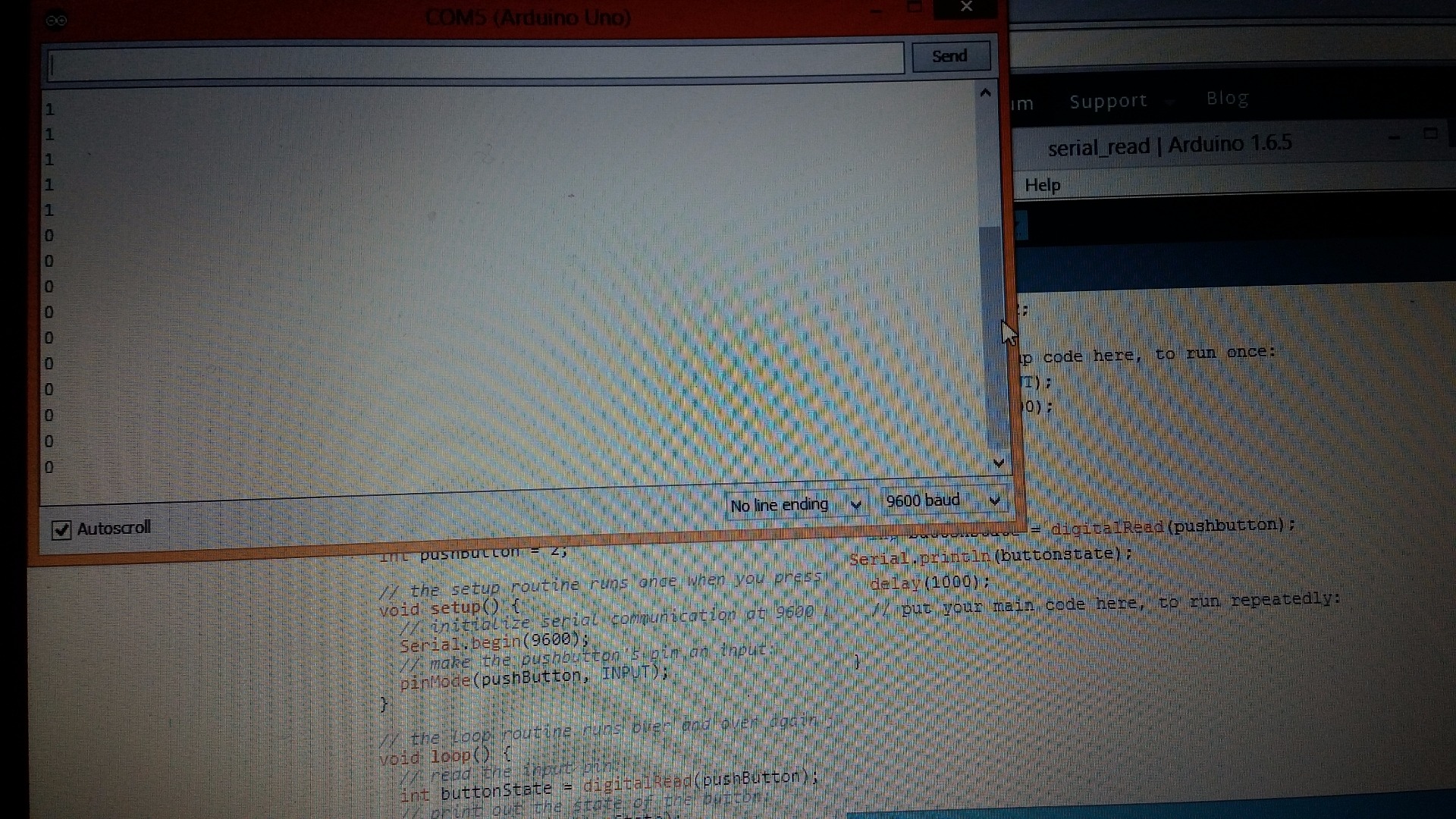
Task: Click the serial monitor scroll up arrow
Action: tap(985, 93)
